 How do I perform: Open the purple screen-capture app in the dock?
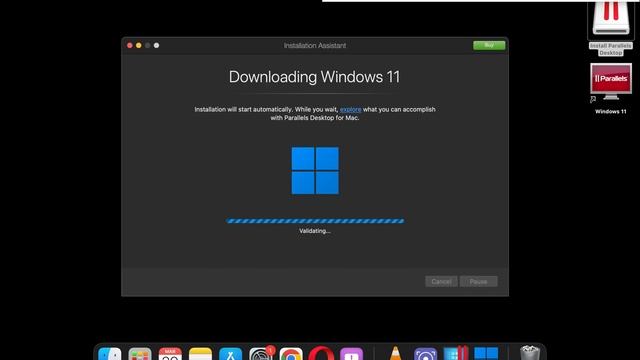click(425, 354)
